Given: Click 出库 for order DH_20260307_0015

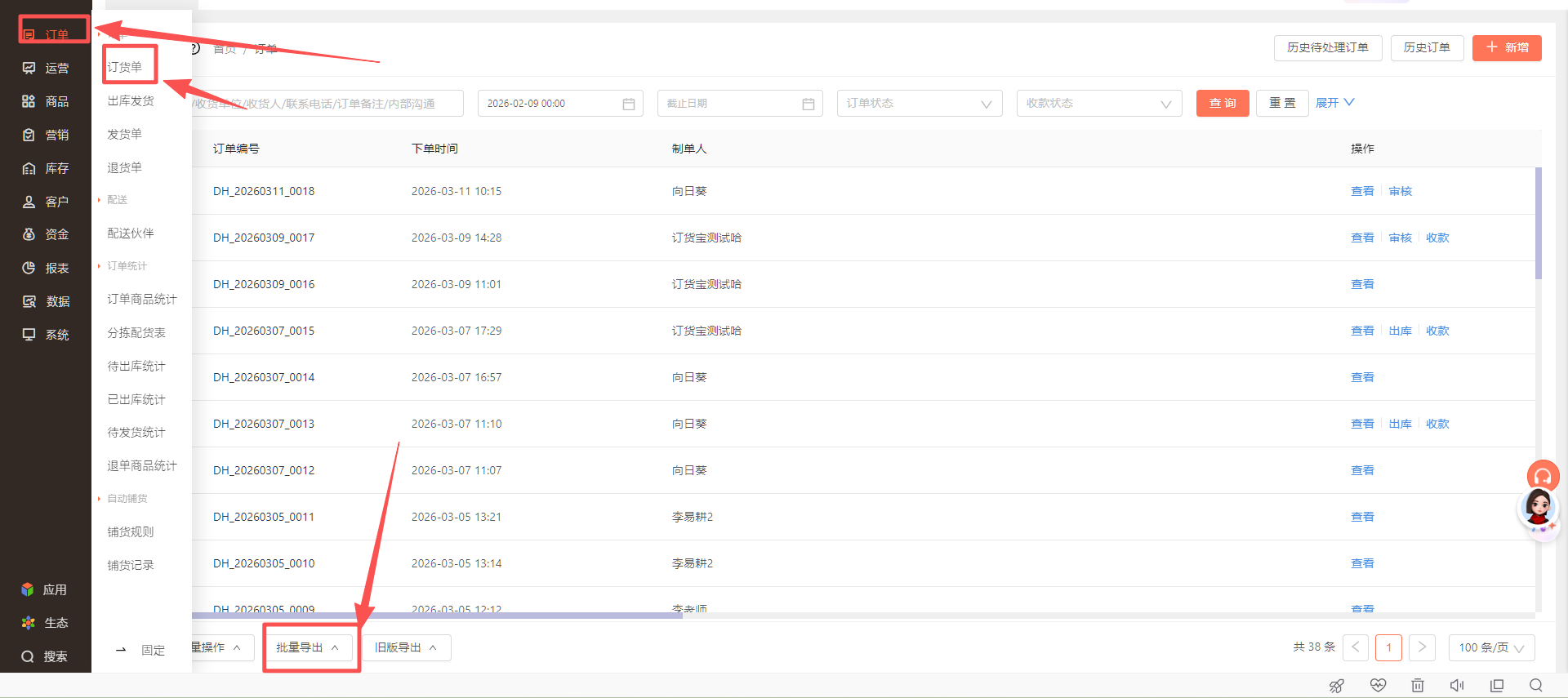Looking at the screenshot, I should (x=1401, y=331).
